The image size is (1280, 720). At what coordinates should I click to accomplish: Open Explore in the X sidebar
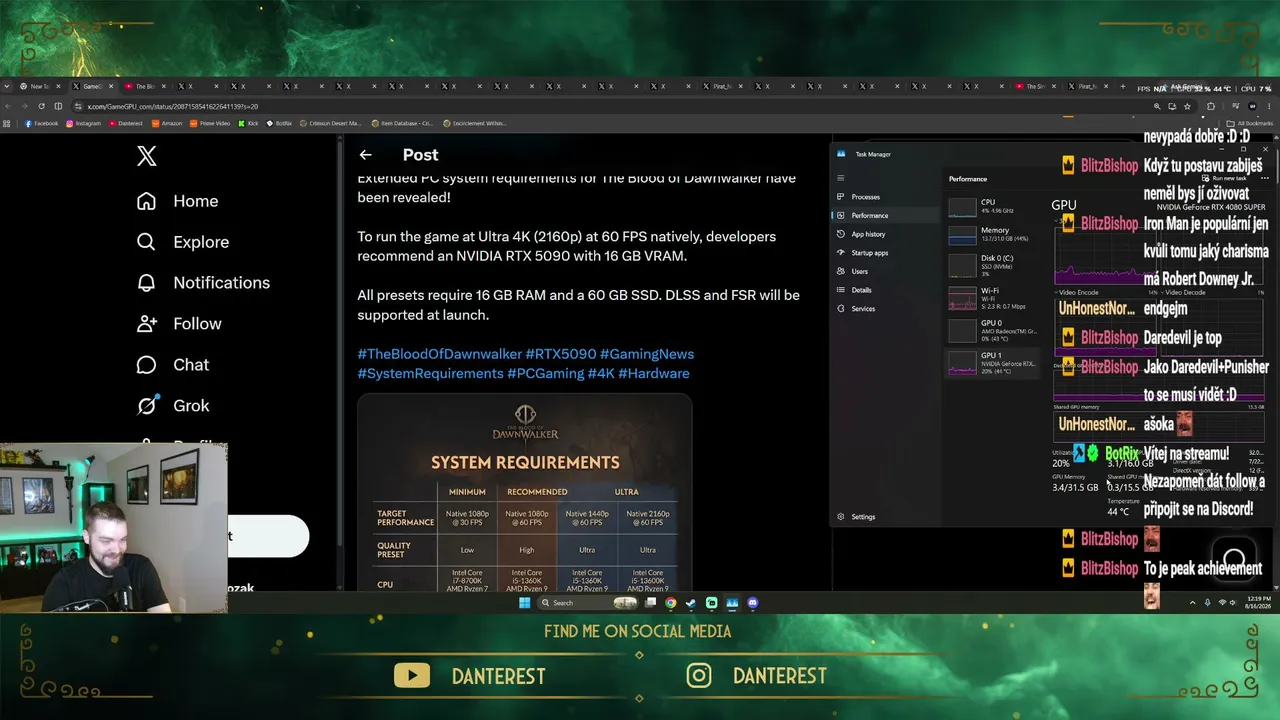[x=183, y=242]
